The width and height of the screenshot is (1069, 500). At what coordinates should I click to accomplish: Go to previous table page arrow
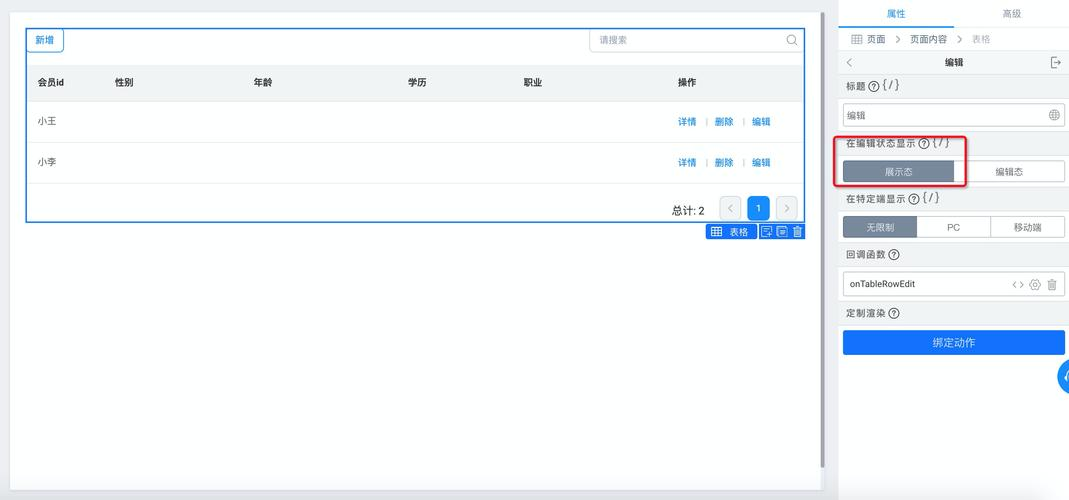coord(730,208)
